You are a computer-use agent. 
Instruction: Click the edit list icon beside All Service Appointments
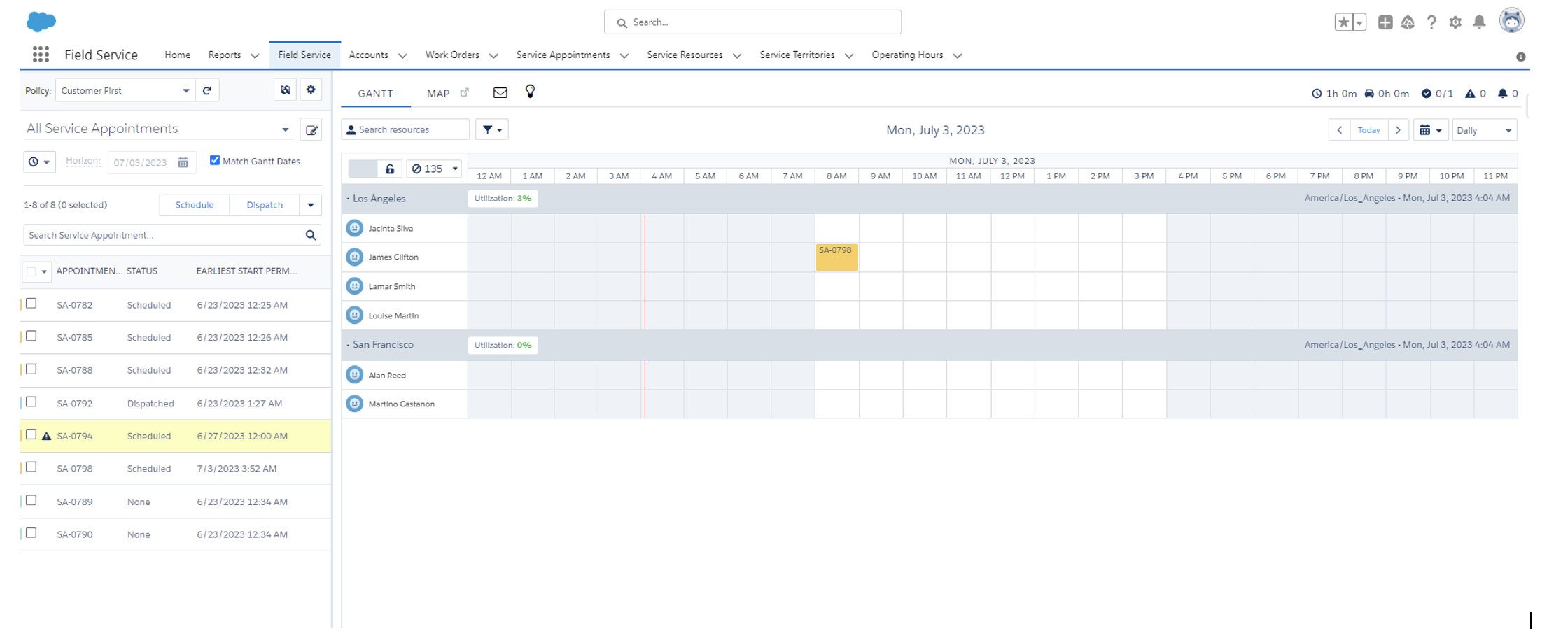[311, 129]
